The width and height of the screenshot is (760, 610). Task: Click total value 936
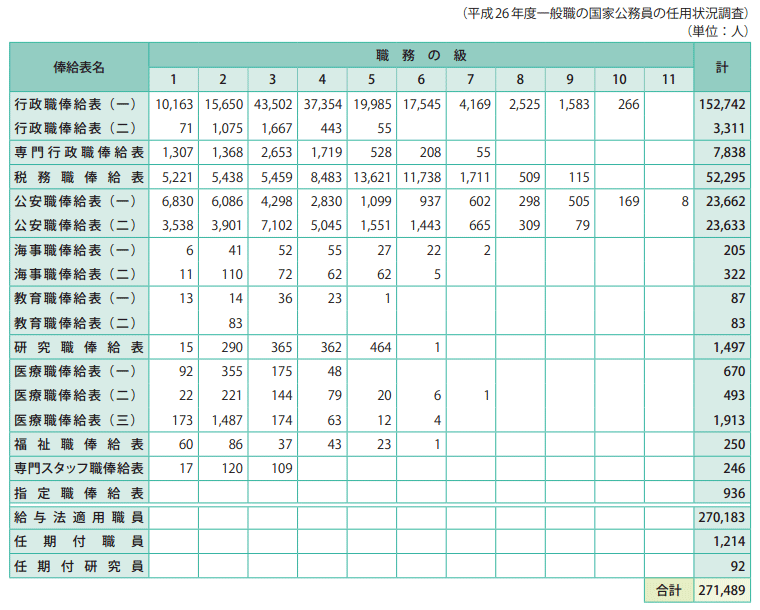(734, 493)
